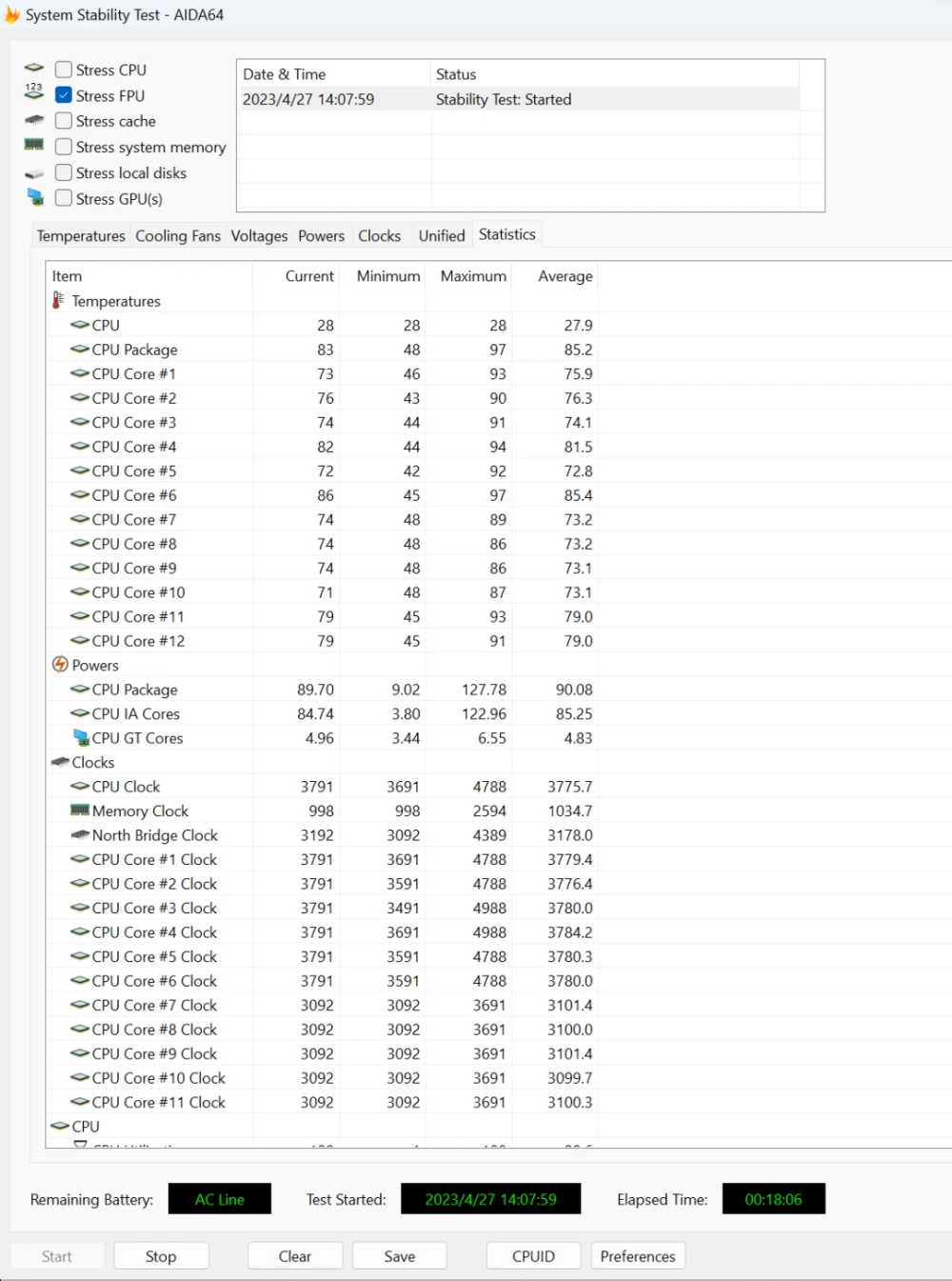The height and width of the screenshot is (1281, 952).
Task: Open the Unified tab
Action: pyautogui.click(x=442, y=236)
